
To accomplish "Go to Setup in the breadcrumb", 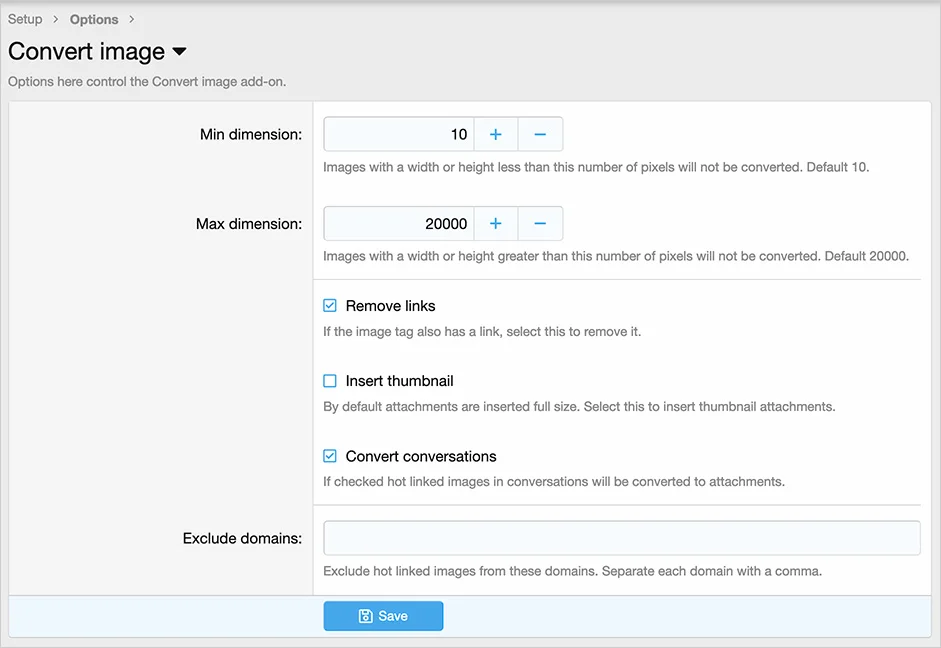I will [25, 19].
